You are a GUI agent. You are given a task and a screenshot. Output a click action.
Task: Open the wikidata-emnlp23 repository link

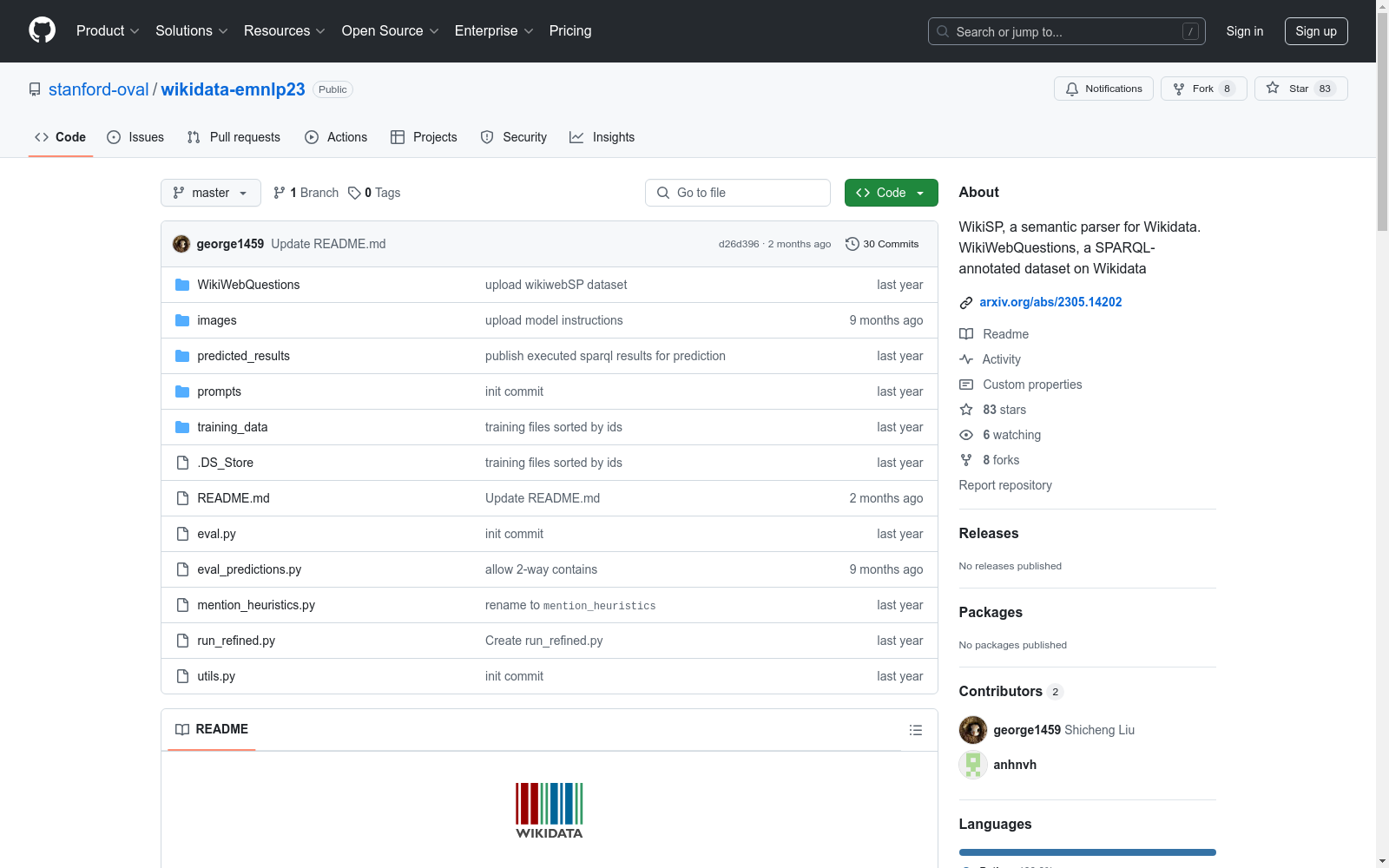click(x=234, y=89)
